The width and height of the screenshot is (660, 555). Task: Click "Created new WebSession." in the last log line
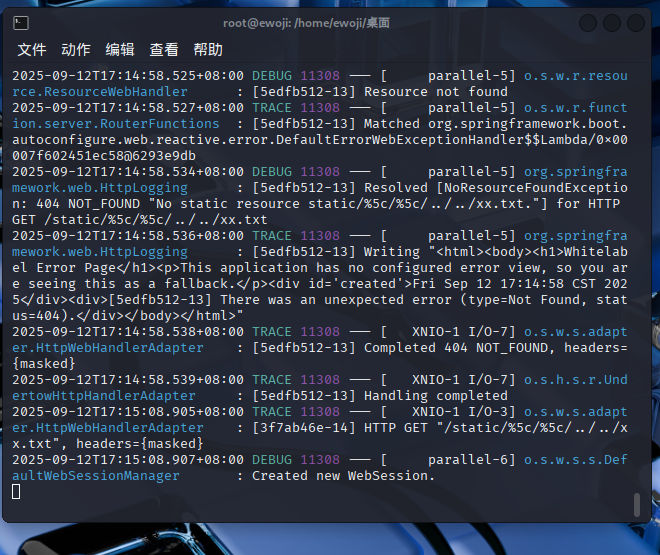point(344,476)
